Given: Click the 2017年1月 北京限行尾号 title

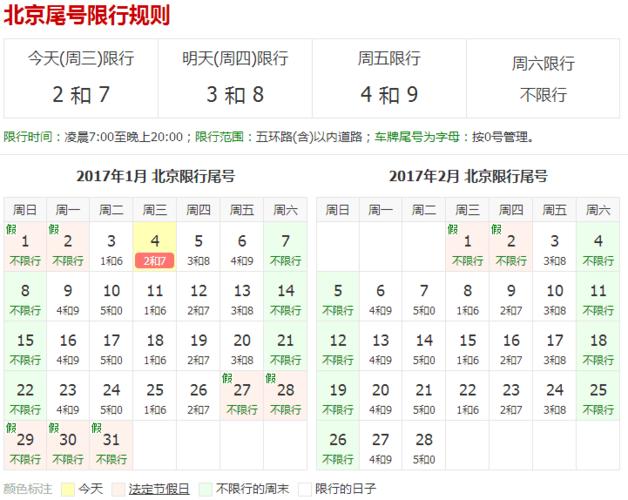Looking at the screenshot, I should pos(155,176).
